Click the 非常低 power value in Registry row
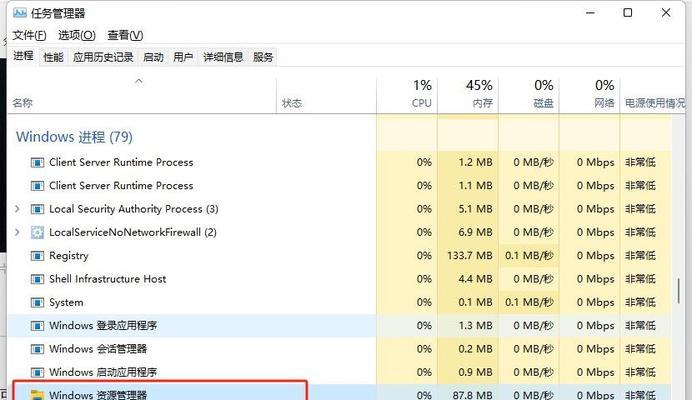692x400 pixels. [640, 256]
